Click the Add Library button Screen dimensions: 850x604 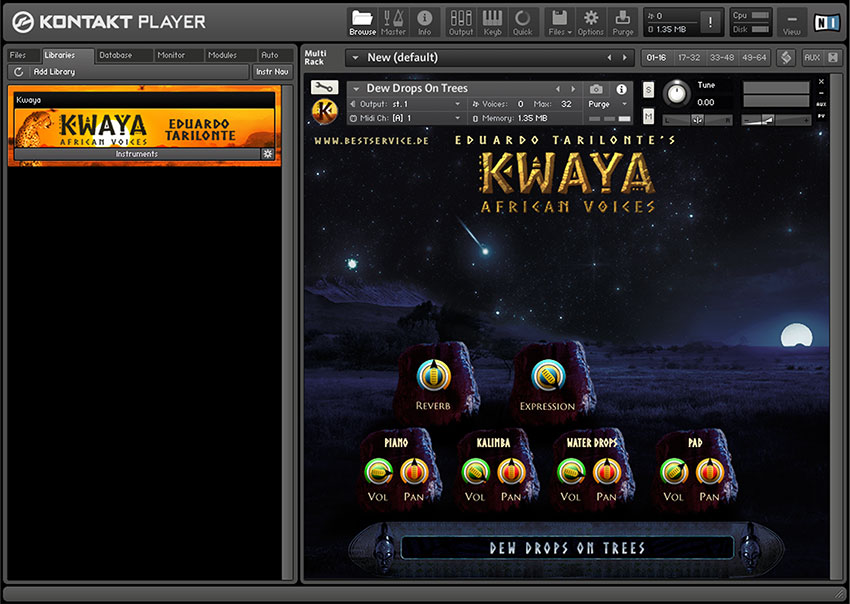click(54, 72)
